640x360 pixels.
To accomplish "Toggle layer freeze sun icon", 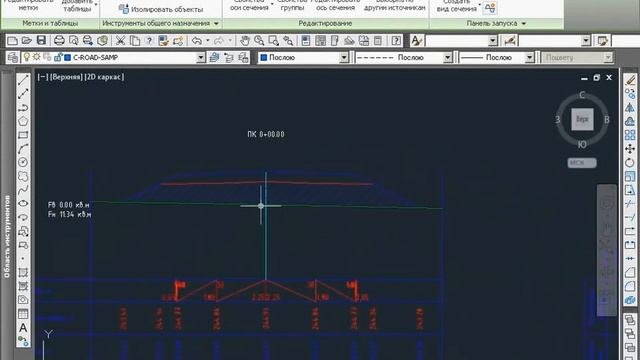I will [37, 58].
